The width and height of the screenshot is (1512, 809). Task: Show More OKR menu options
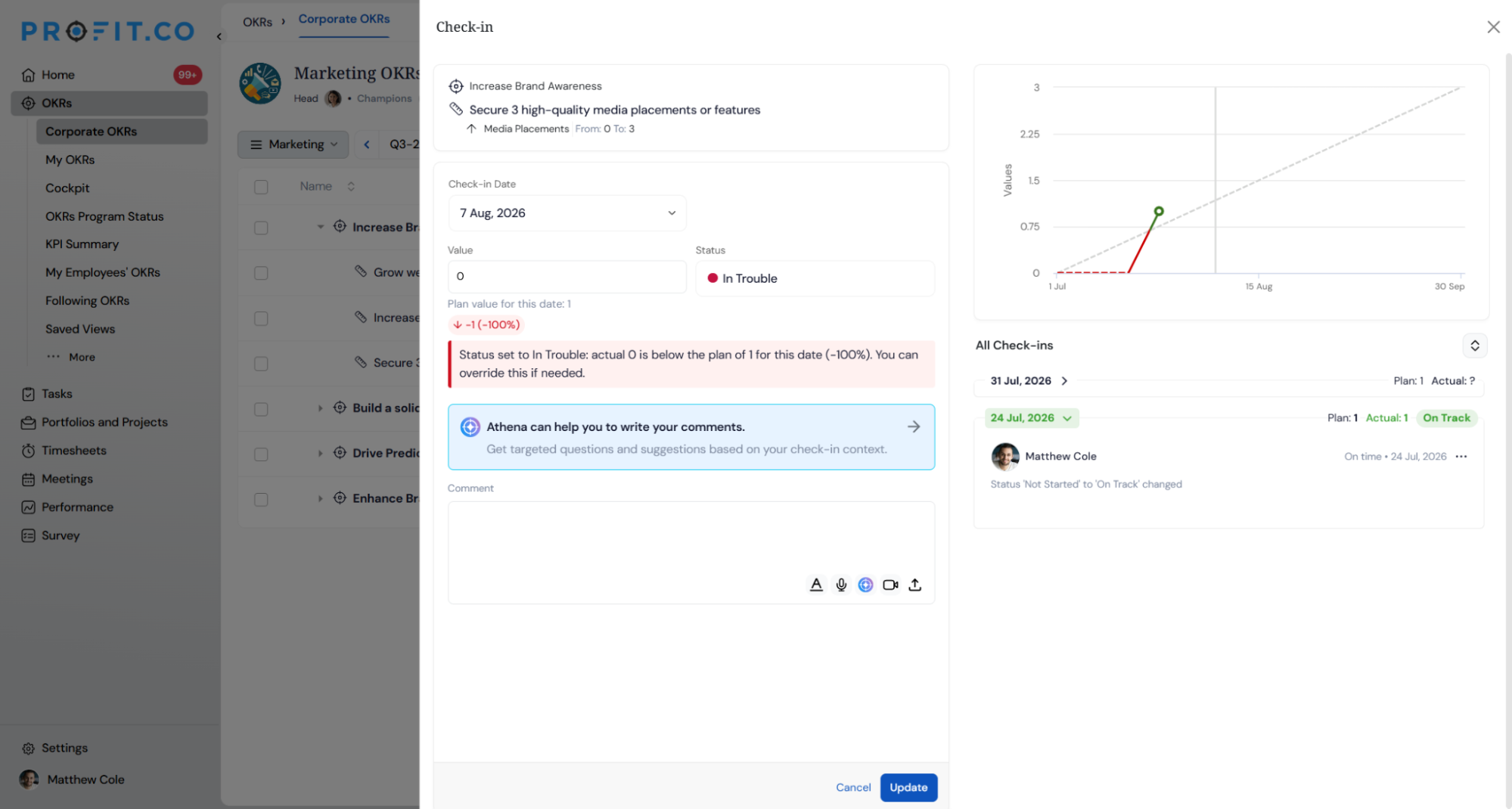coord(70,357)
